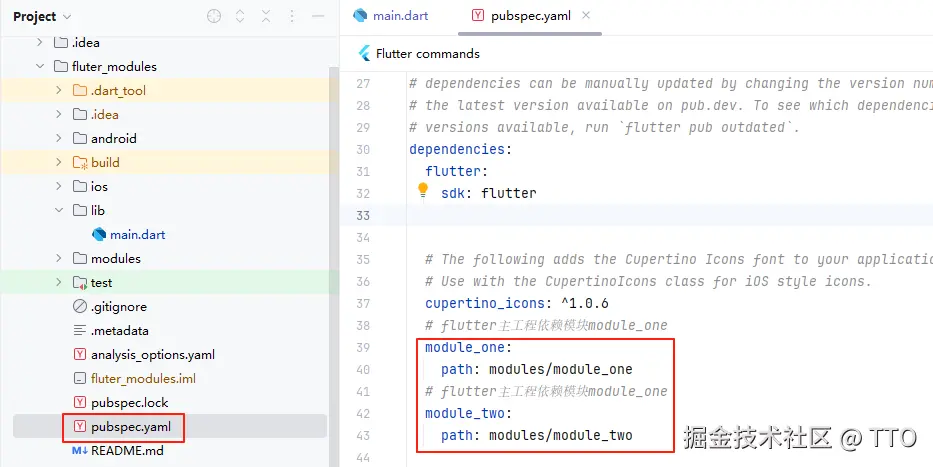
Task: Open main.dart in the lib folder
Action: click(x=137, y=234)
